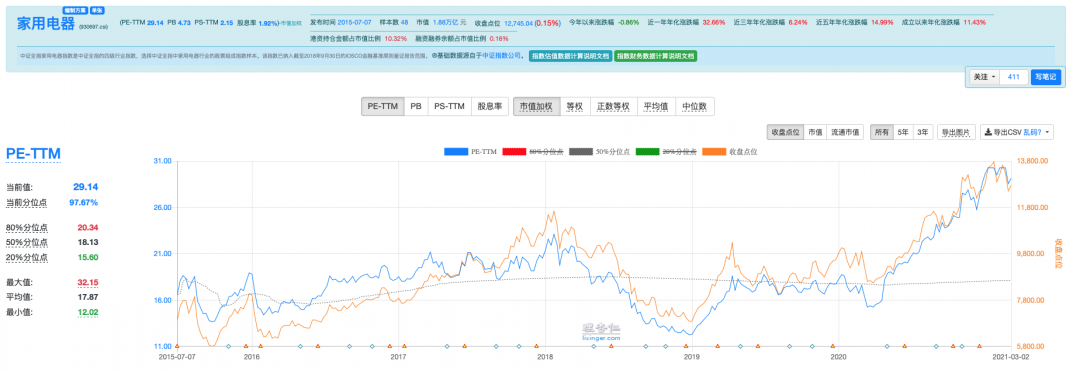Click the 今年以来涨跌幅 -0.86% value
The height and width of the screenshot is (371, 1080).
point(629,22)
